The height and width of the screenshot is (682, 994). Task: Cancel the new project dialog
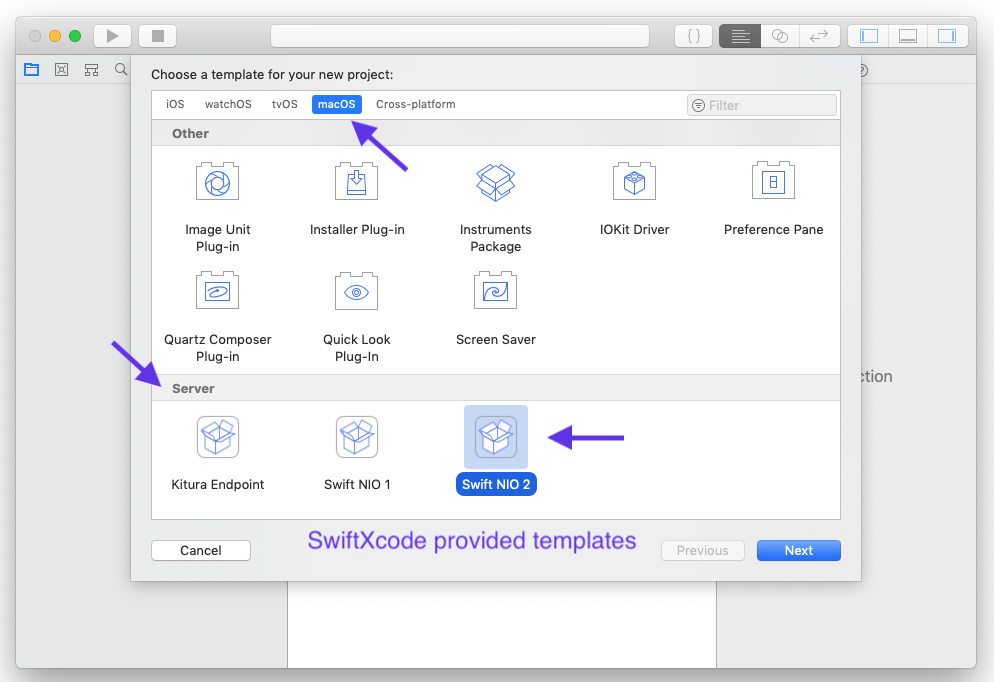[x=201, y=550]
